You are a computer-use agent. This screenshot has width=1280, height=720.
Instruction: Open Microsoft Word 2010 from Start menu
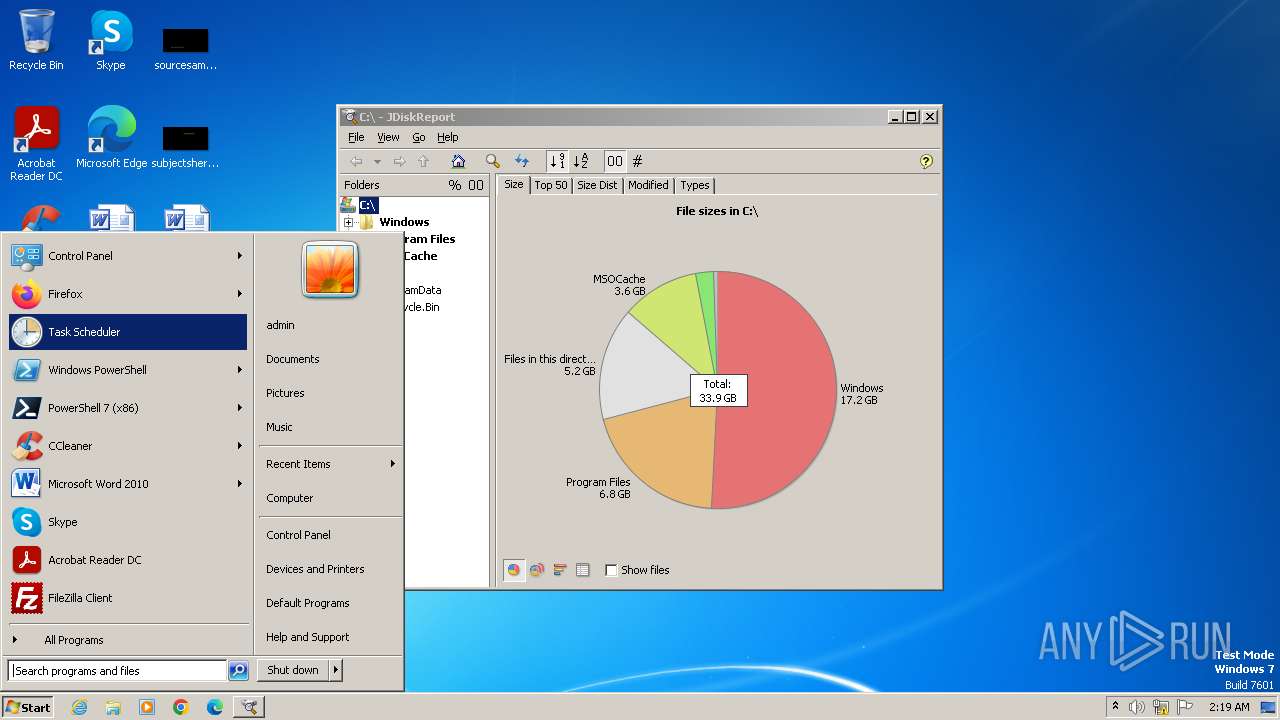128,484
